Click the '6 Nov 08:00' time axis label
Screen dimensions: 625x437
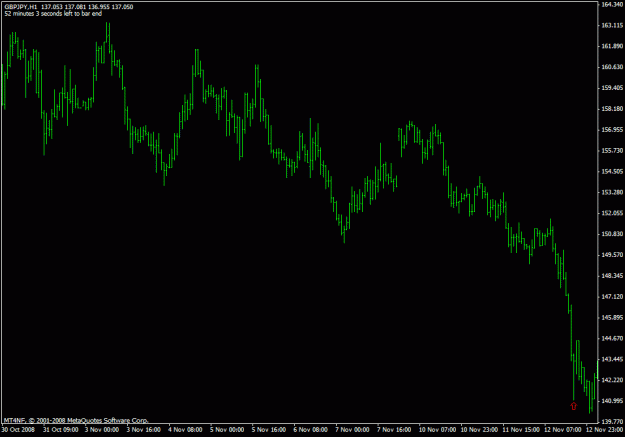(x=311, y=430)
